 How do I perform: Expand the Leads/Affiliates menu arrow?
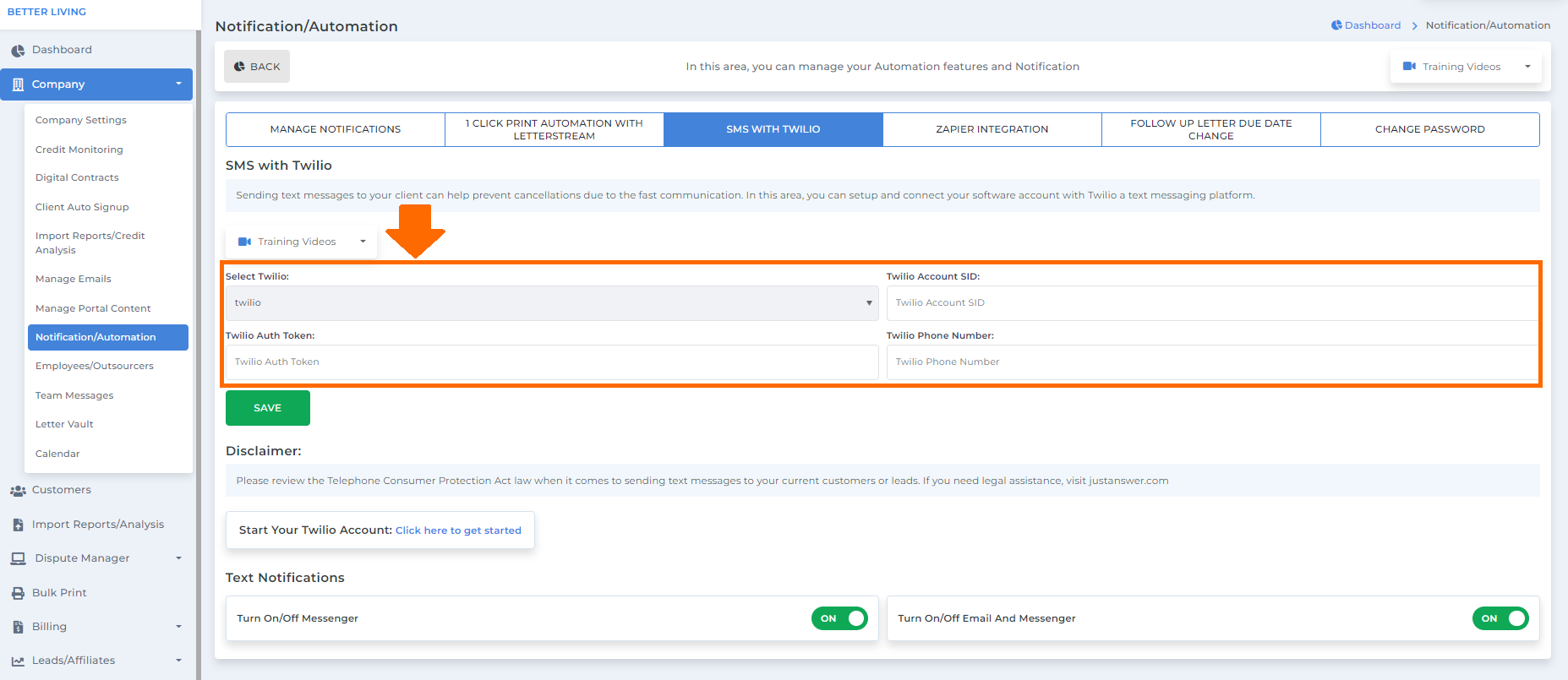[178, 661]
